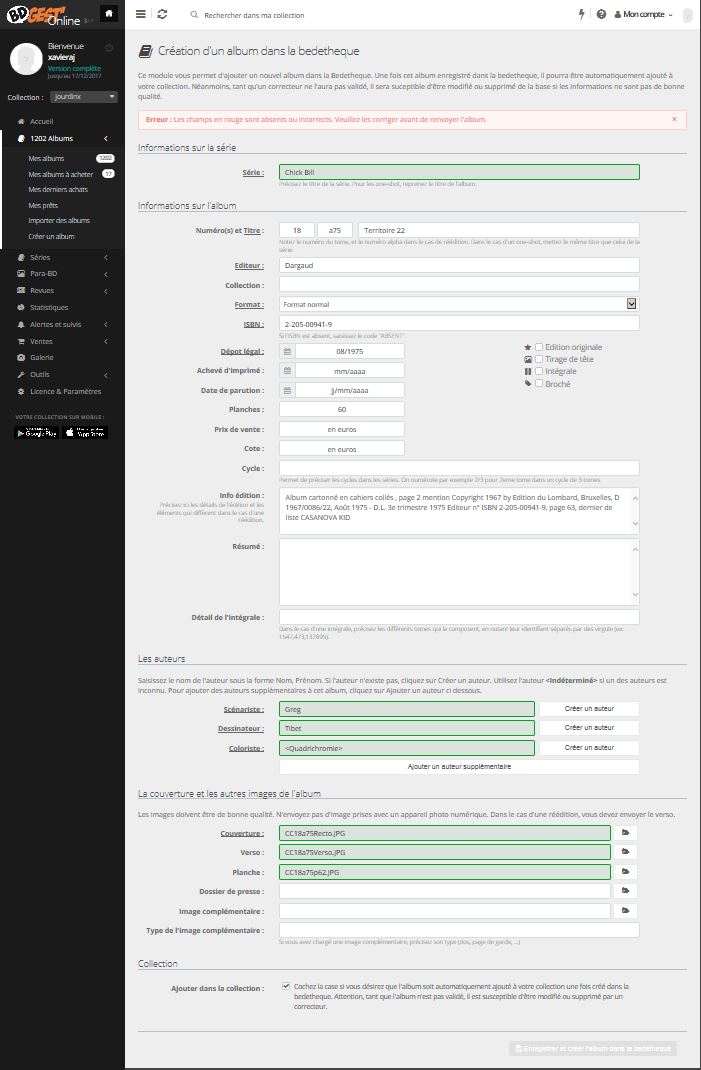701x1070 pixels.
Task: Click the home icon next to BDGest logo
Action: 109,14
